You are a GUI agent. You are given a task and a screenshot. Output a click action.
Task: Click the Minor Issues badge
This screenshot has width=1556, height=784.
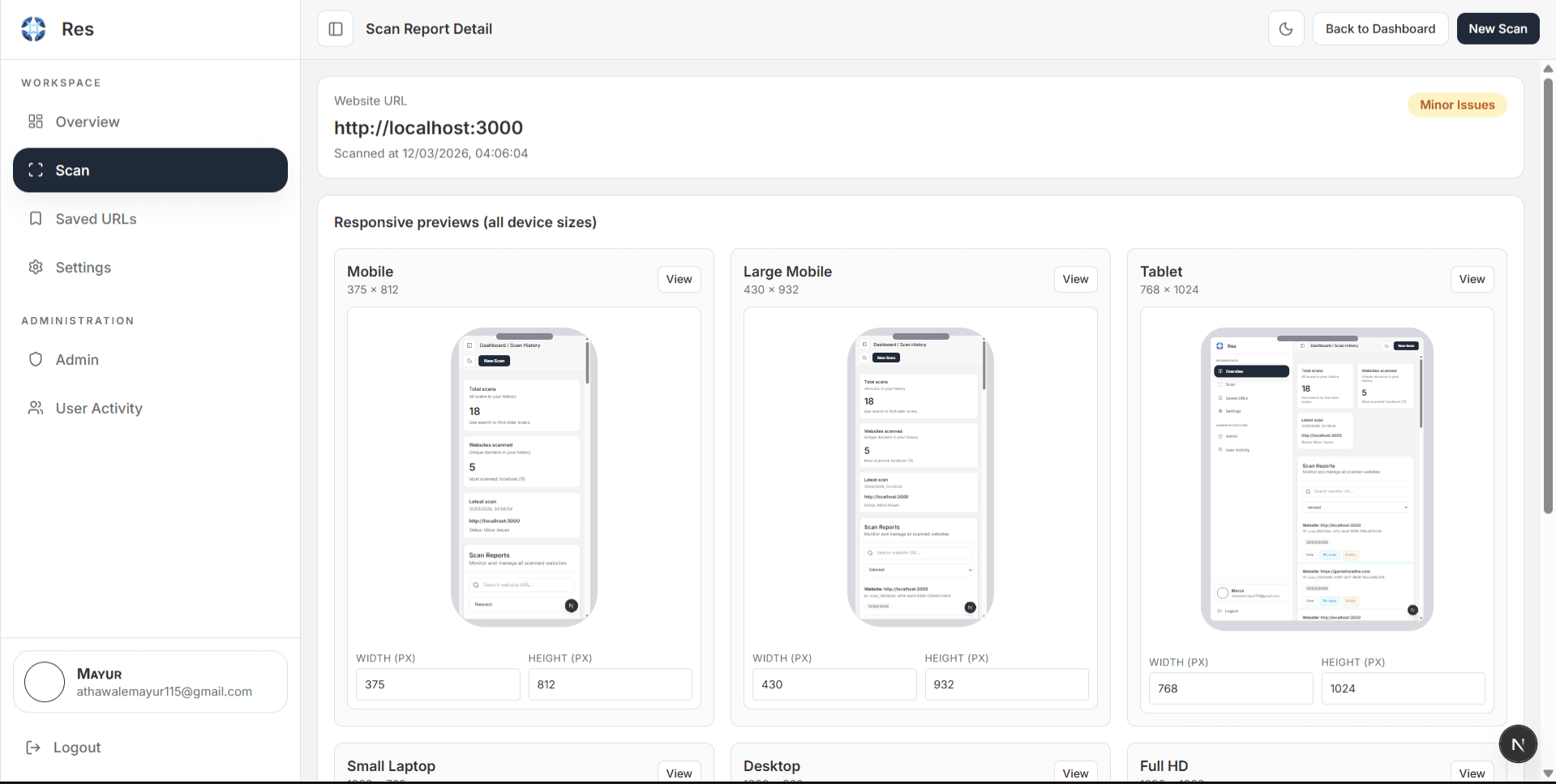1457,105
